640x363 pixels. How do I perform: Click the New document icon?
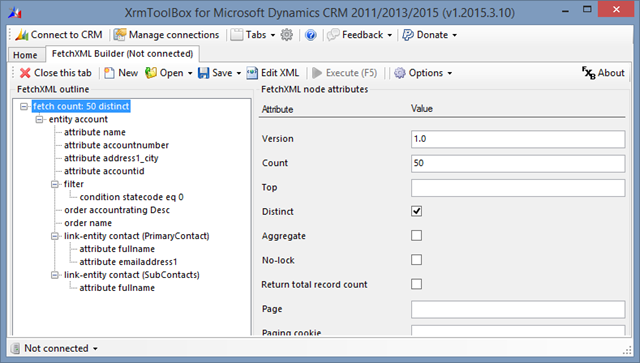tap(109, 73)
